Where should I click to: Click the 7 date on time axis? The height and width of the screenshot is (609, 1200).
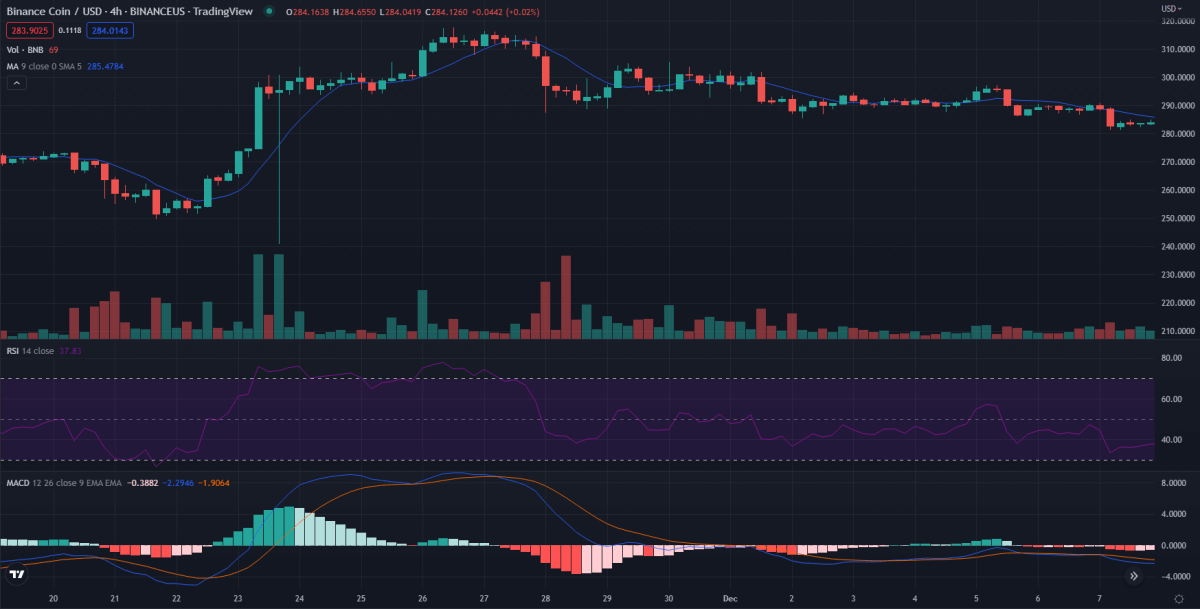[x=1099, y=598]
